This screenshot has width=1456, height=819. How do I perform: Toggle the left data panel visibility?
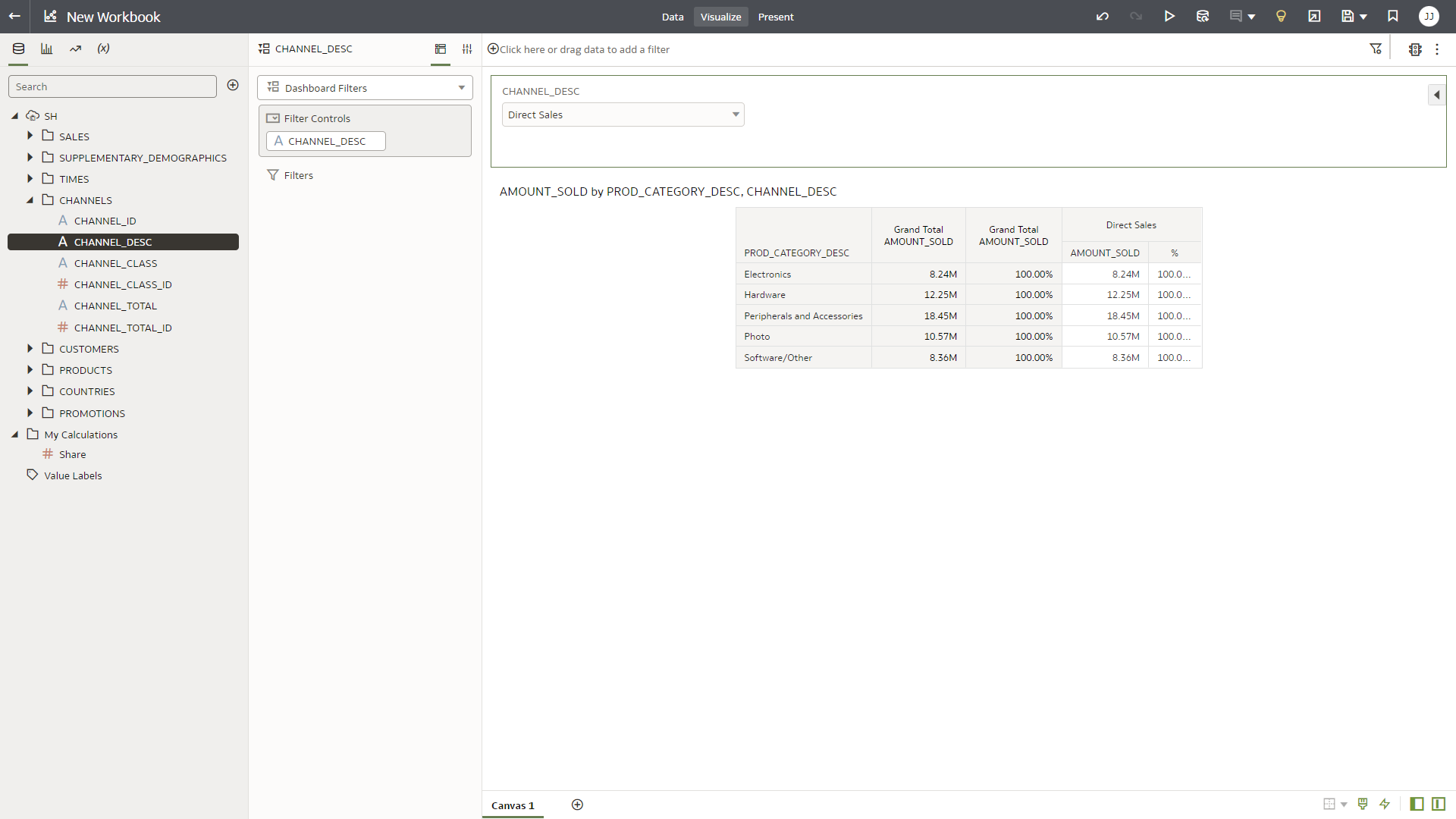point(1417,804)
